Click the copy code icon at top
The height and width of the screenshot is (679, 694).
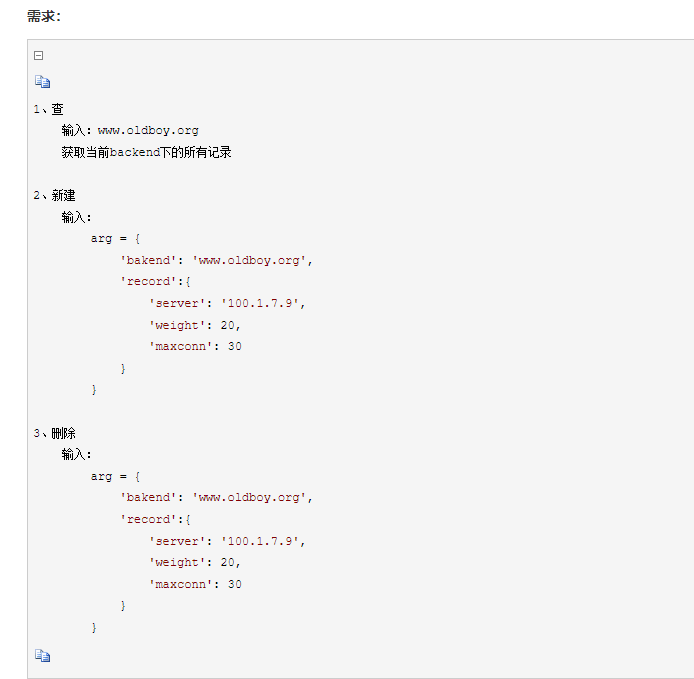click(x=42, y=82)
